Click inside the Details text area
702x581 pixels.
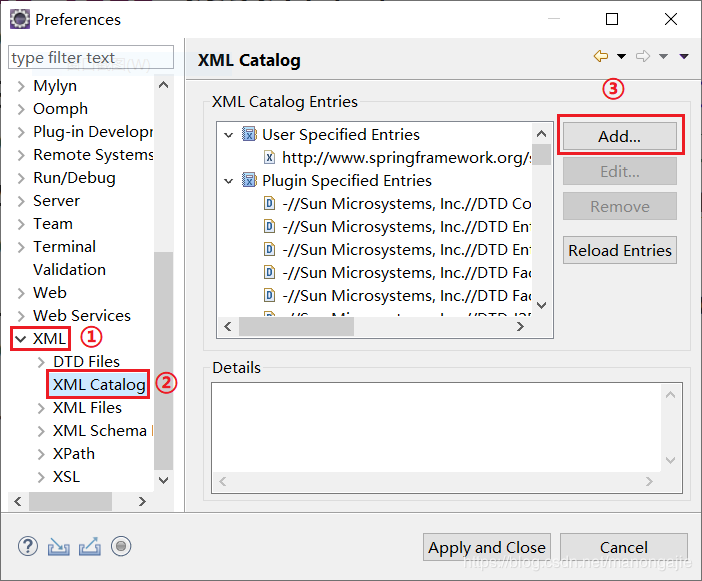tap(437, 427)
